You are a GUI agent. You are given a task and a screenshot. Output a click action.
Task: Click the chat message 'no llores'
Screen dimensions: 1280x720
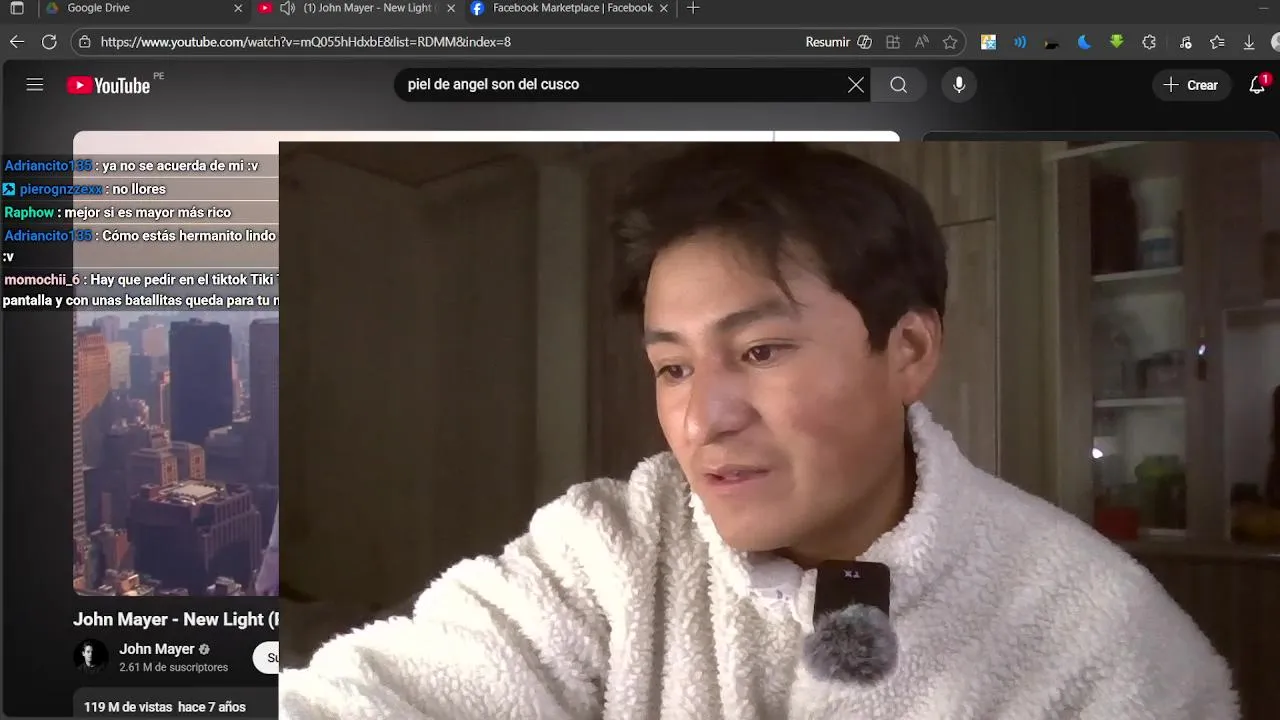click(139, 189)
